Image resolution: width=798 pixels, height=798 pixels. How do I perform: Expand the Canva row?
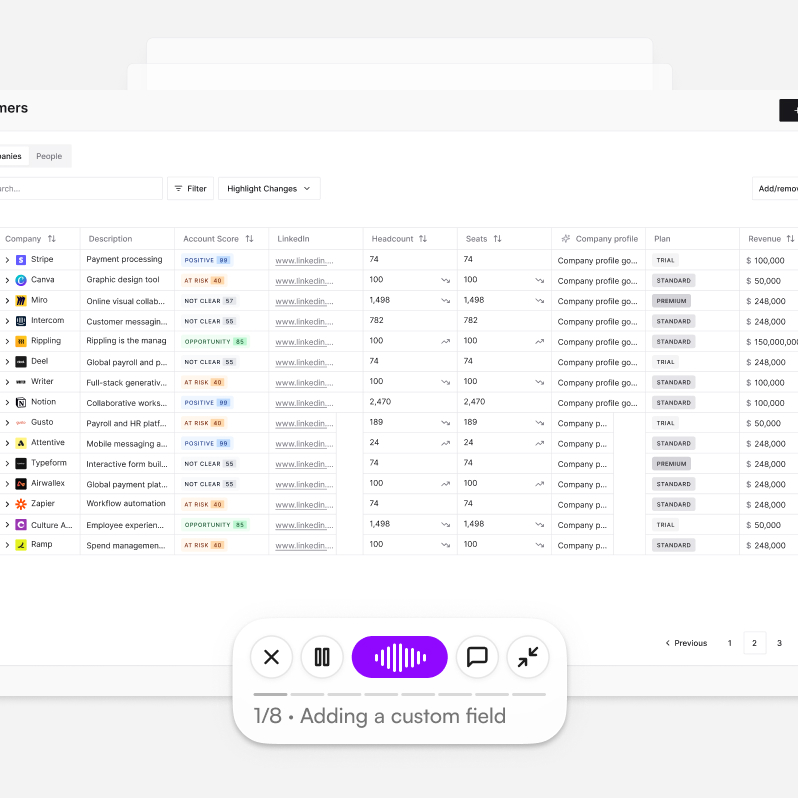tap(7, 280)
